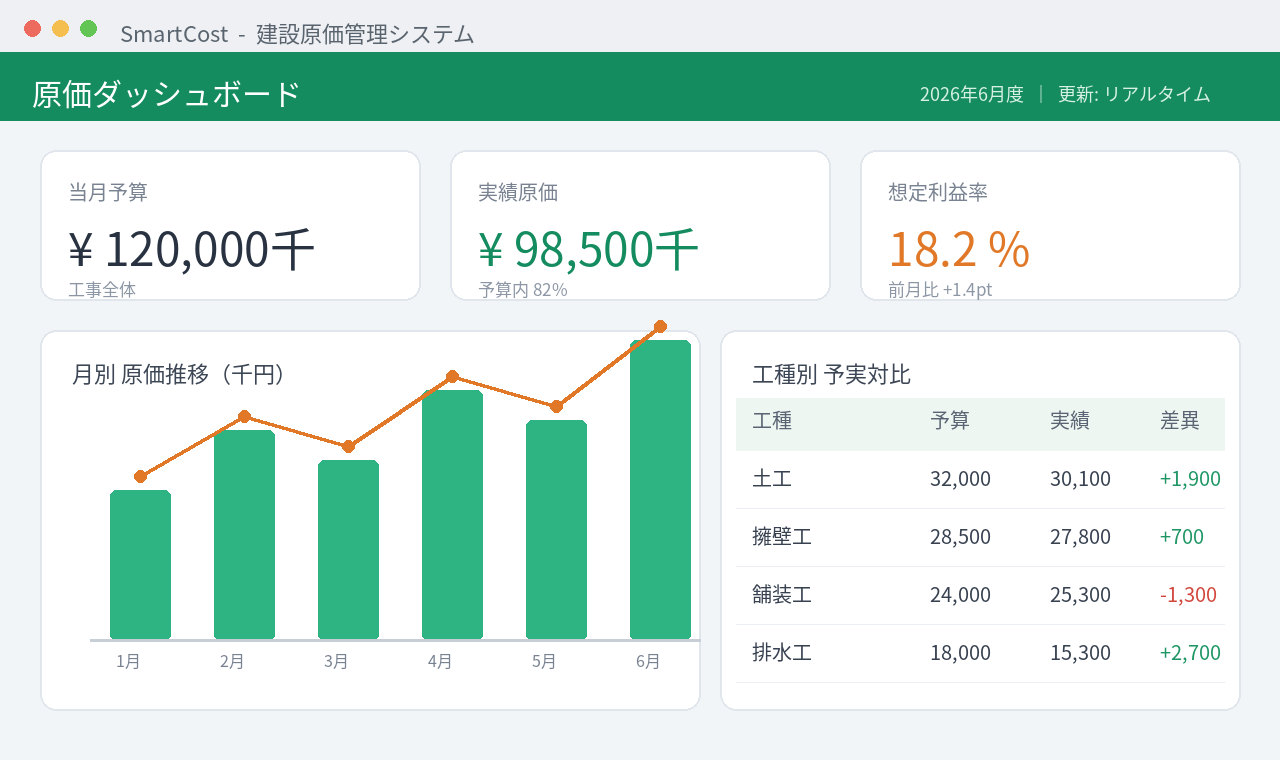Click the red close window button
Image resolution: width=1280 pixels, height=760 pixels.
tap(32, 28)
